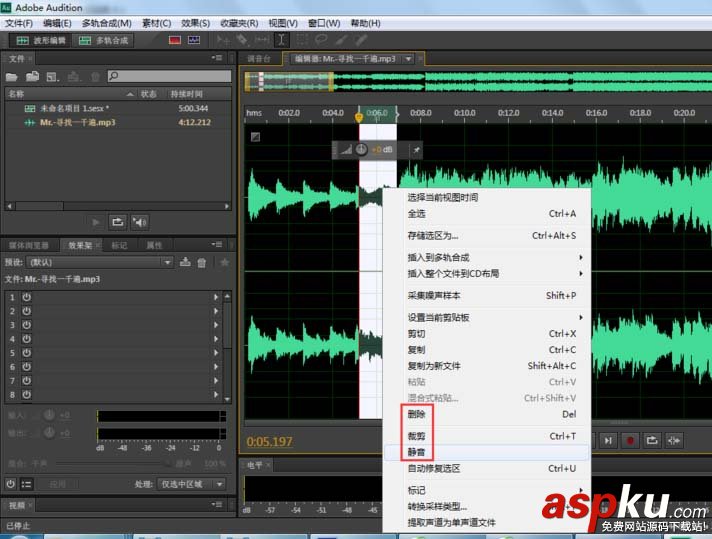Select the Move tool in toolbar
The height and width of the screenshot is (539, 712).
(x=223, y=40)
